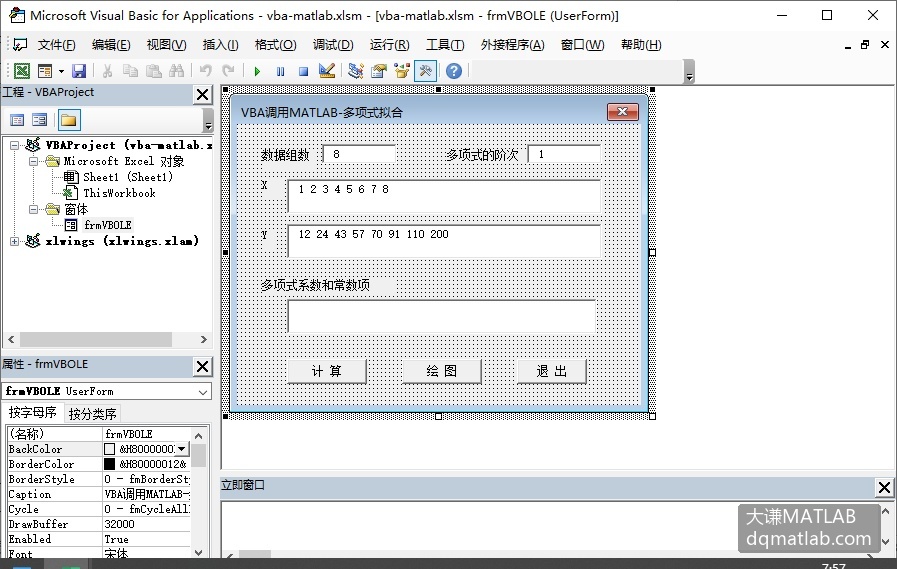Screen dimensions: 897x569
Task: Toggle the Toolbox icon
Action: [425, 71]
